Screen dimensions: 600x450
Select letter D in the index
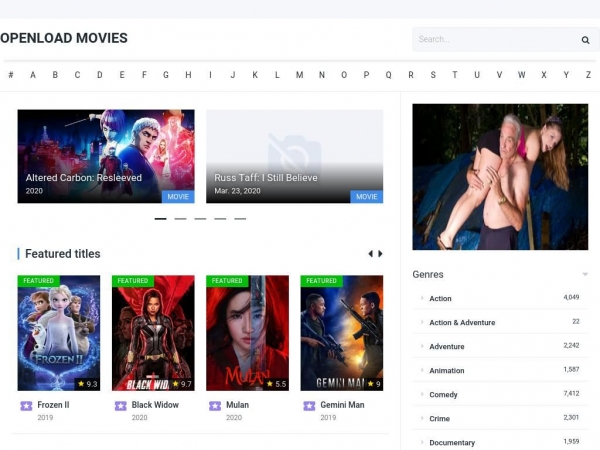pos(99,75)
